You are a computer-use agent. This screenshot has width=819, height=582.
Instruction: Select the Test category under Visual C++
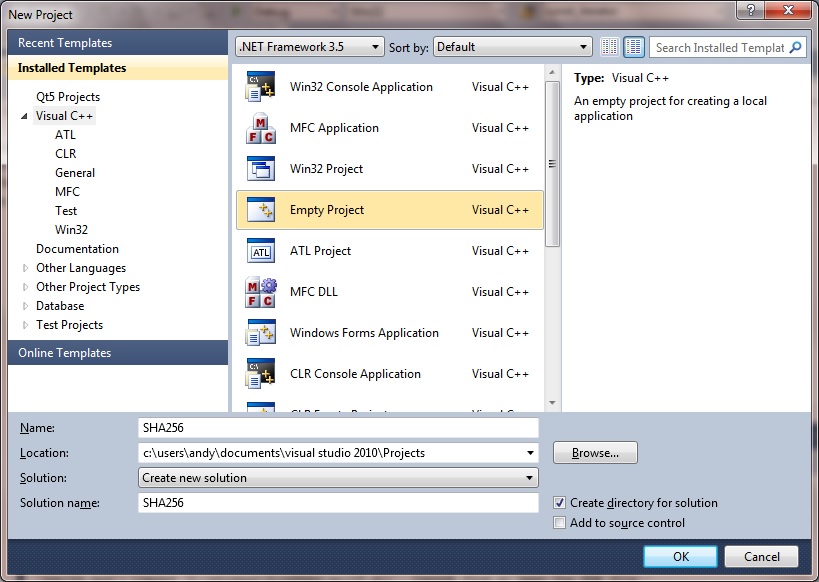pos(66,211)
